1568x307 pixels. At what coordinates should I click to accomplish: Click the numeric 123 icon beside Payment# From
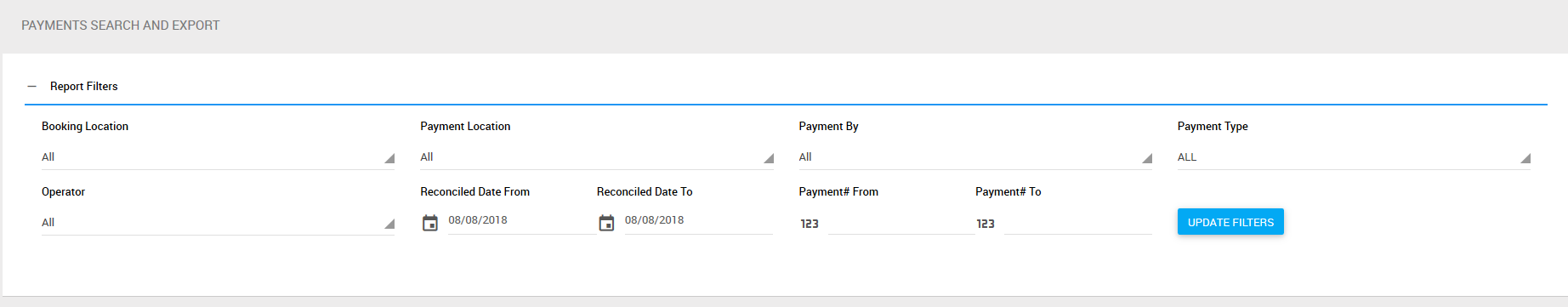point(810,224)
